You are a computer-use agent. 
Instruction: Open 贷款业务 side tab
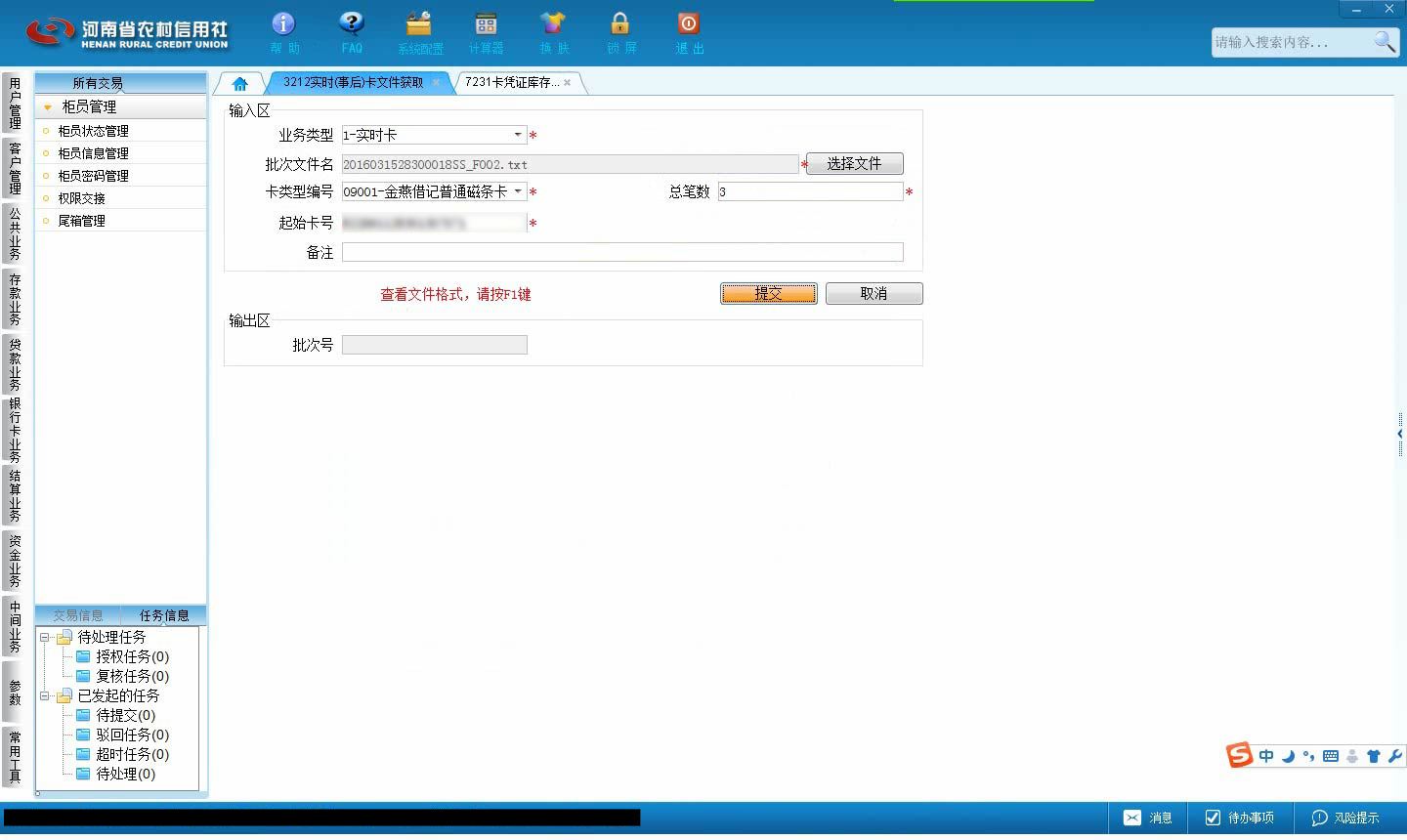[x=14, y=364]
